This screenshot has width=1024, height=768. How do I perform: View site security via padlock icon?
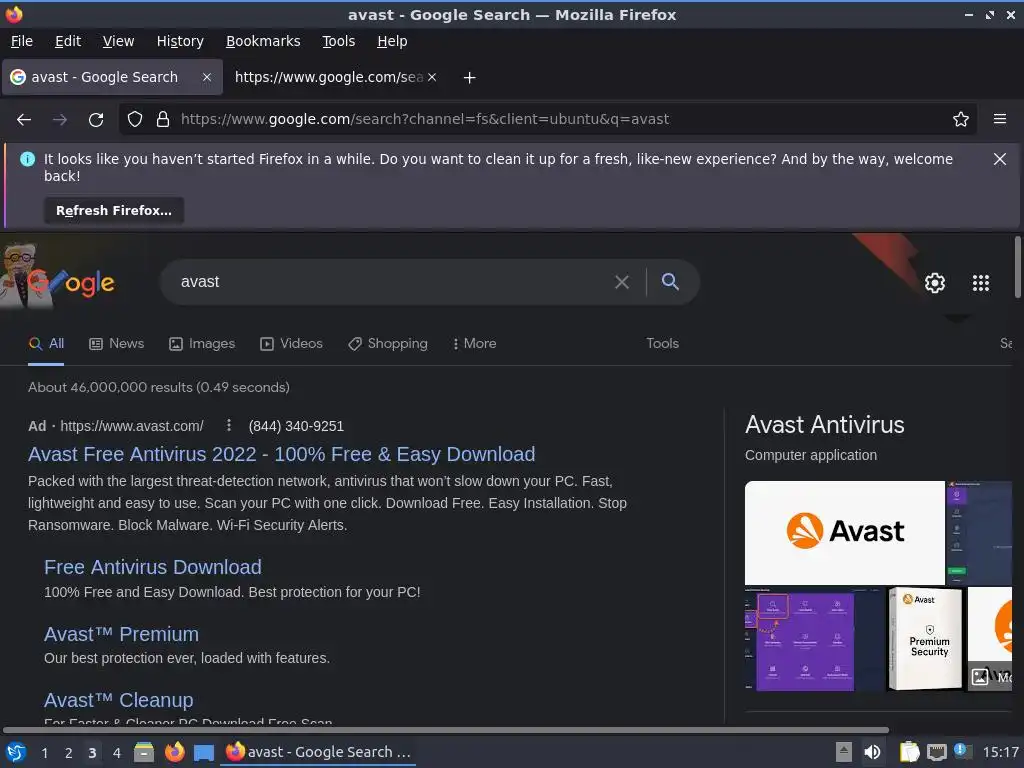163,119
